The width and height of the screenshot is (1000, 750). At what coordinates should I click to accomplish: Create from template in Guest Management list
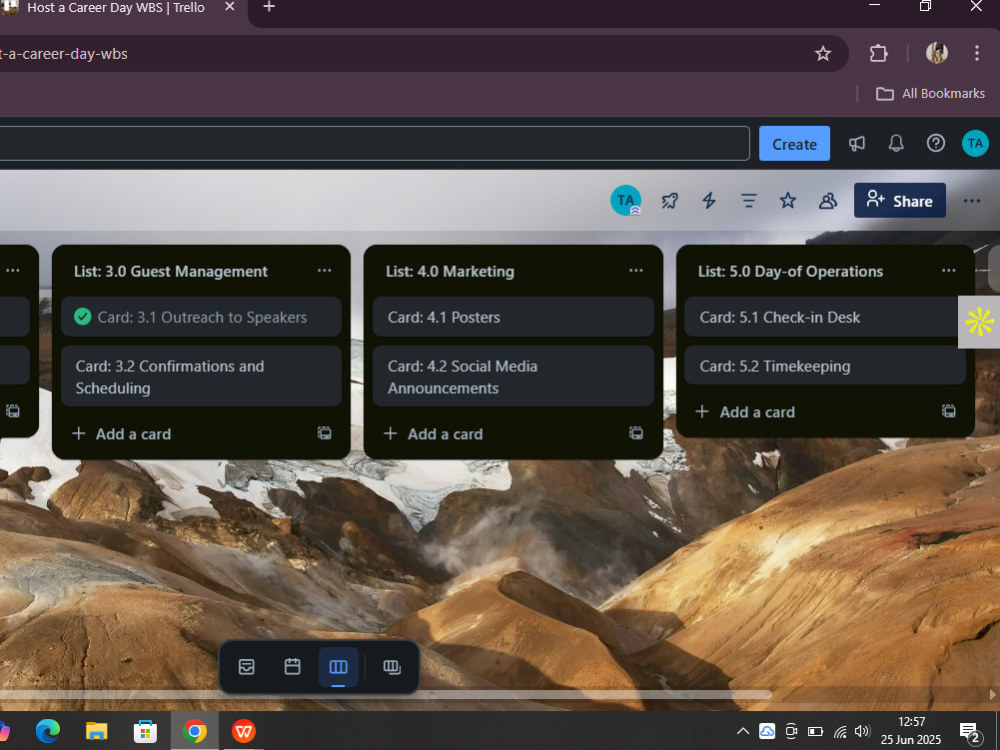[325, 434]
